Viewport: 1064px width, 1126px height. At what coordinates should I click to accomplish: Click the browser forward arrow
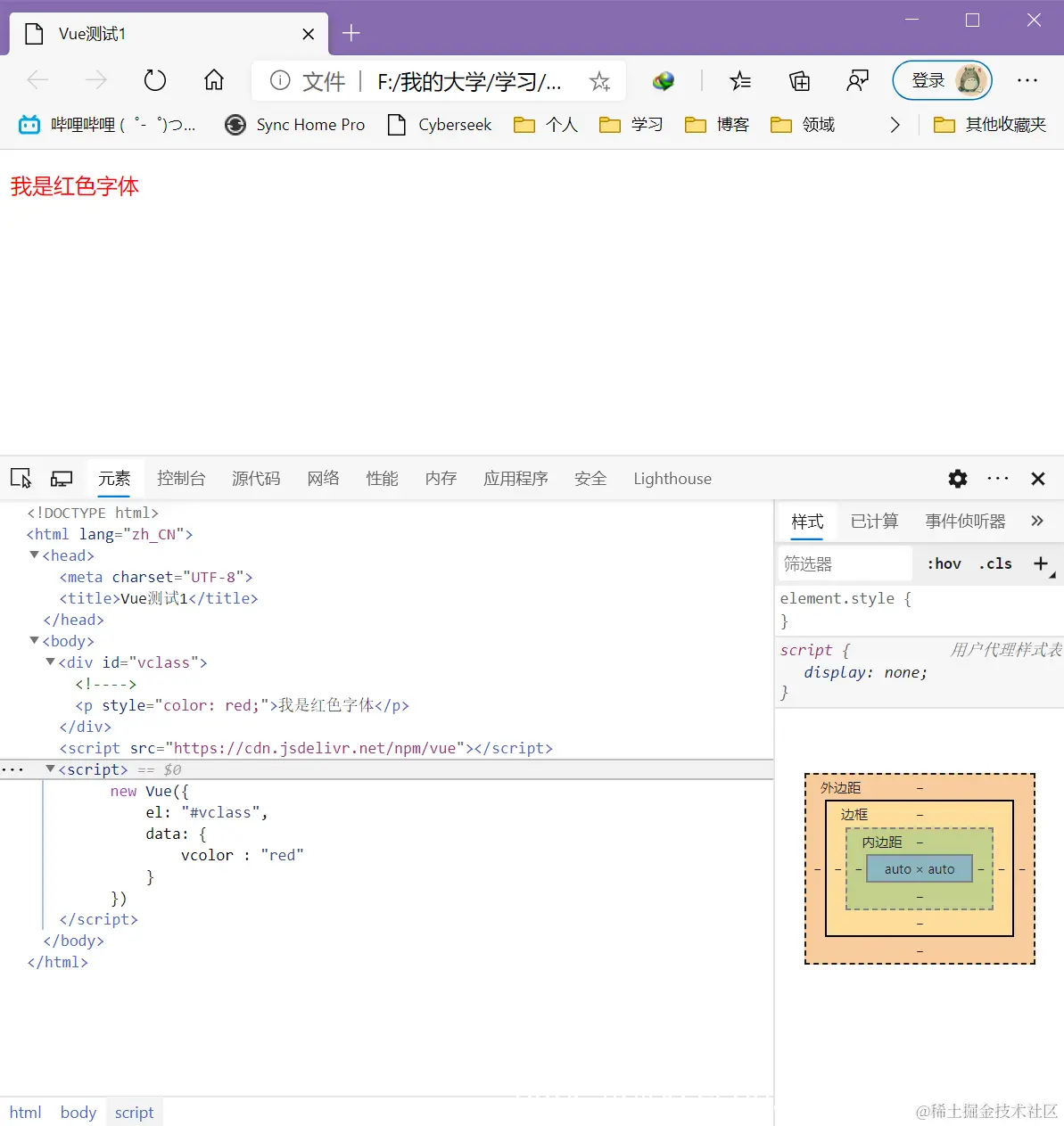click(95, 81)
